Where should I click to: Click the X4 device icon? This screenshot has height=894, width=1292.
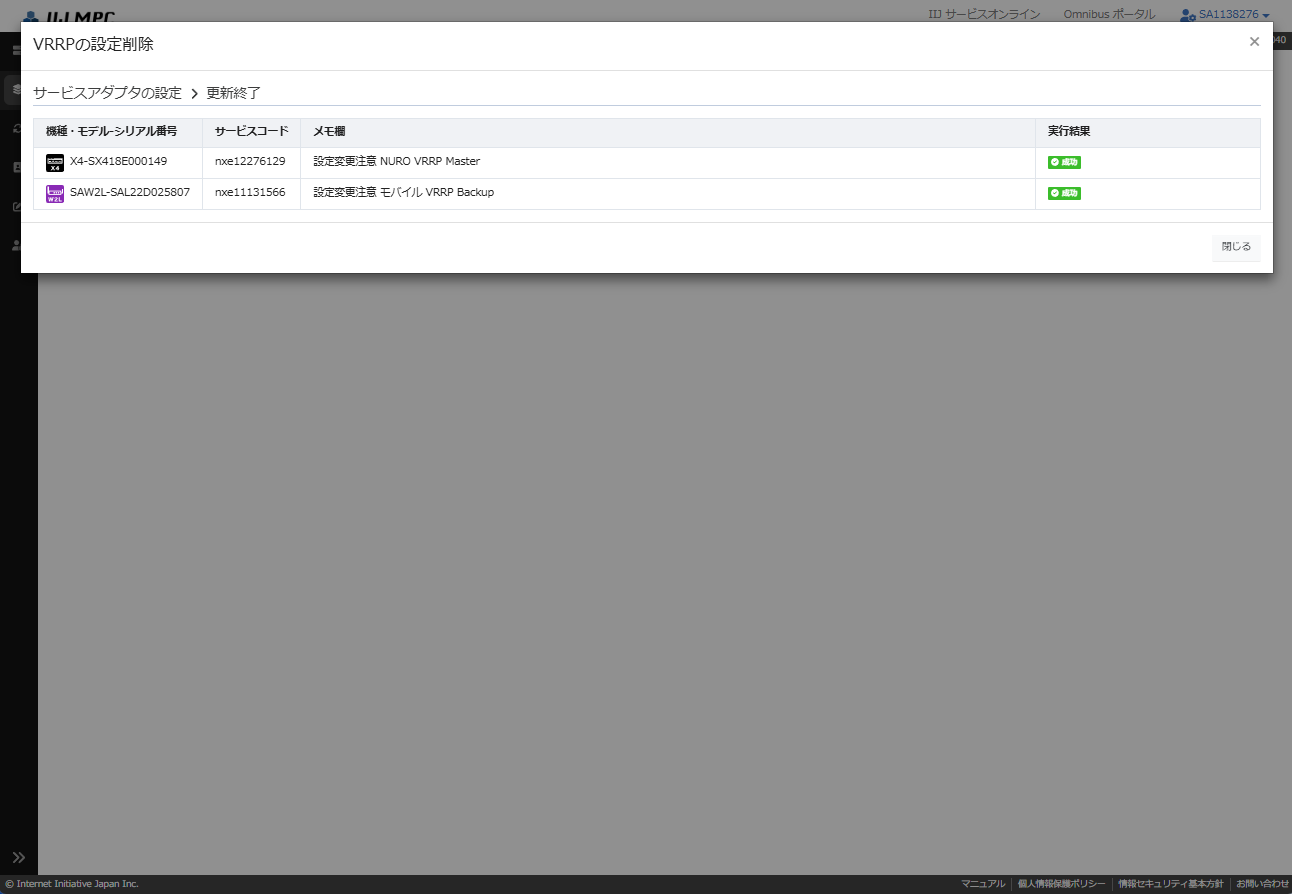tap(55, 162)
